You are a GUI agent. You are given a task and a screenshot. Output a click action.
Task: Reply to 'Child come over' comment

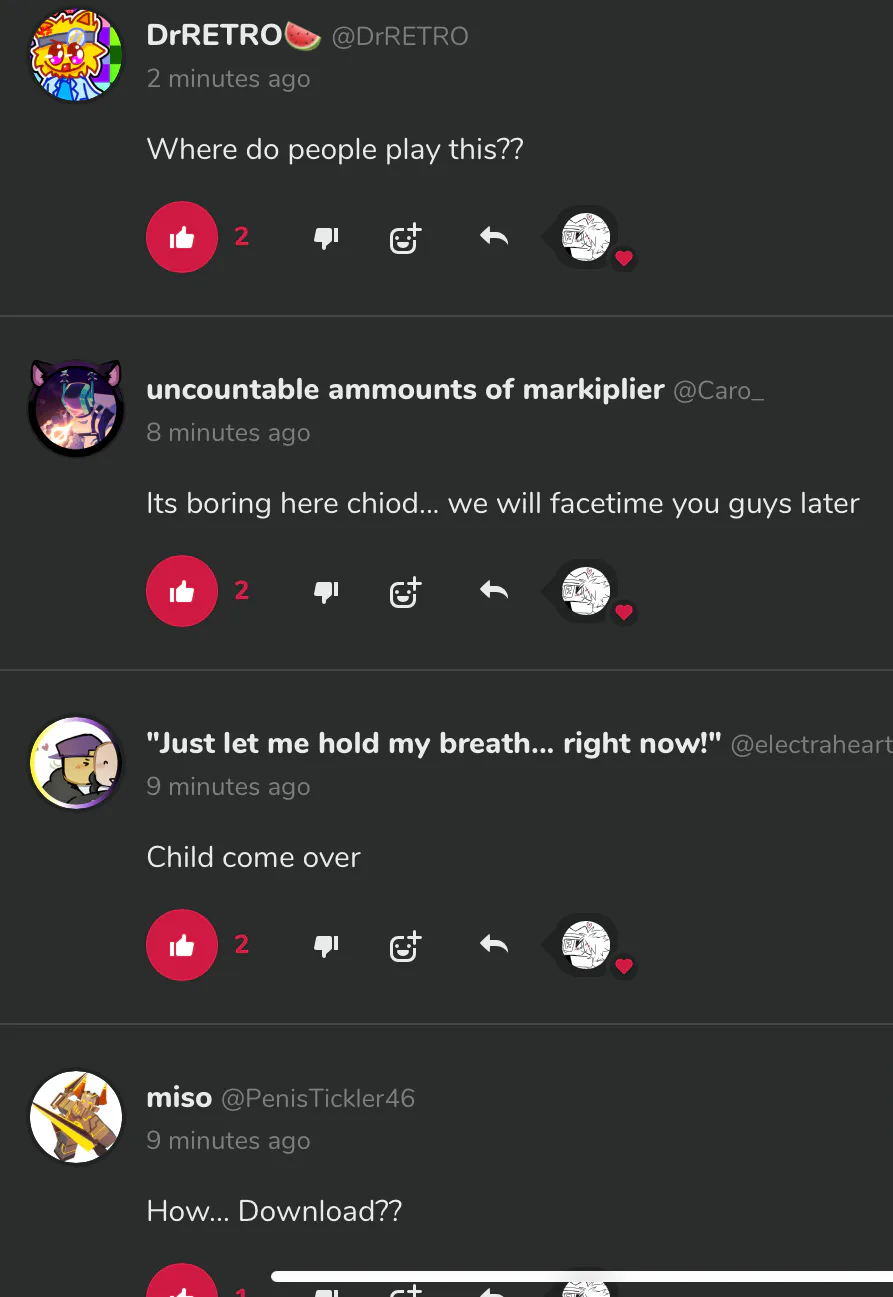494,945
